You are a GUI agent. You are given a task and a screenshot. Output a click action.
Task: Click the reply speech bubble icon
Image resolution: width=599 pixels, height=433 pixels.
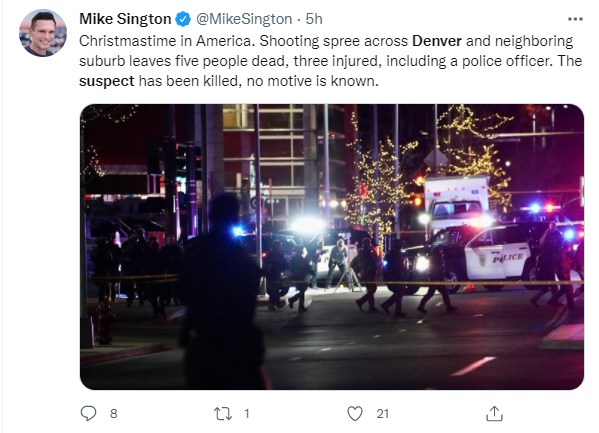click(x=89, y=414)
